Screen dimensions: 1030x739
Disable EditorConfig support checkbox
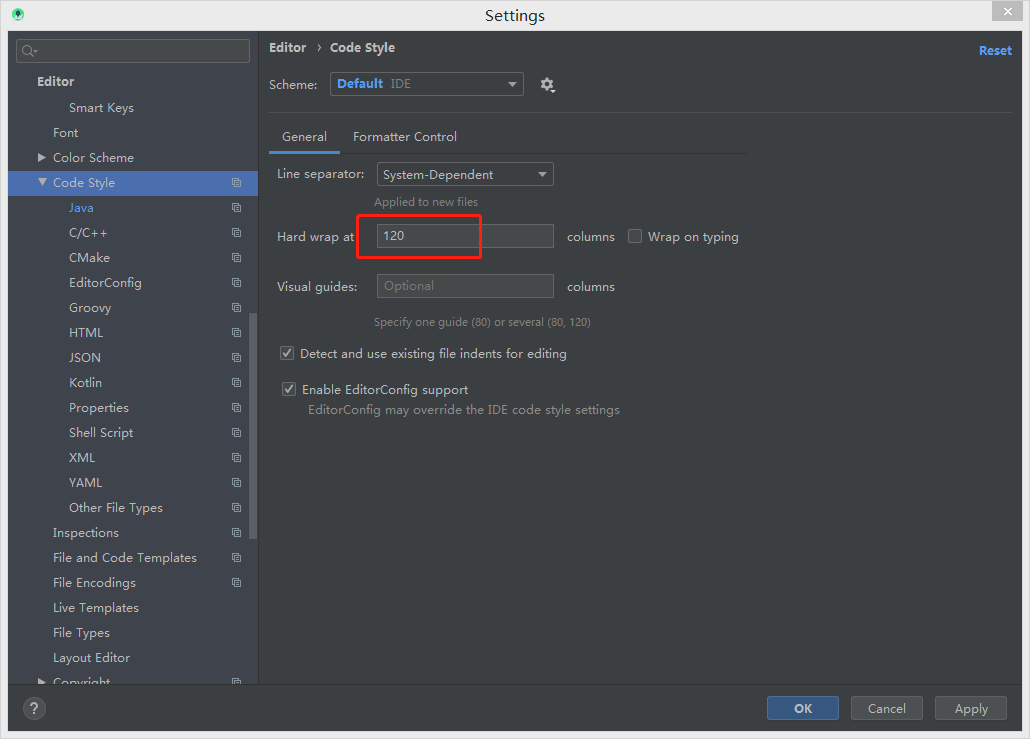point(289,390)
